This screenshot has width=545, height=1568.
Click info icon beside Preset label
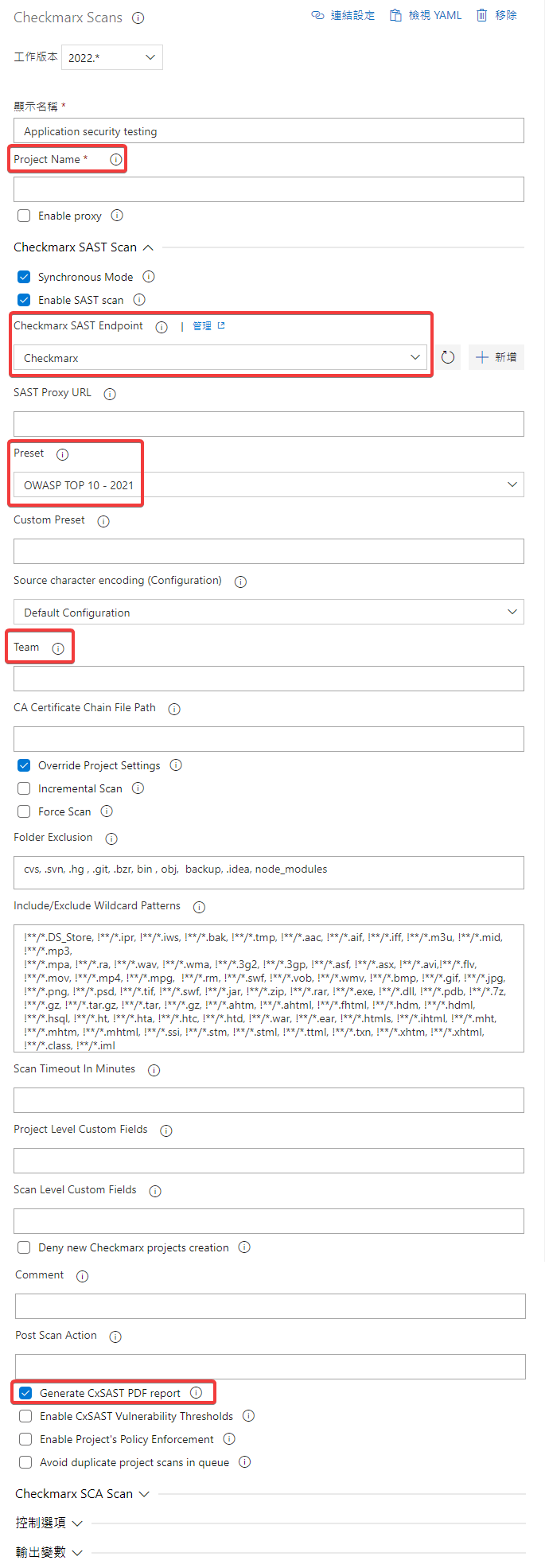pos(63,454)
